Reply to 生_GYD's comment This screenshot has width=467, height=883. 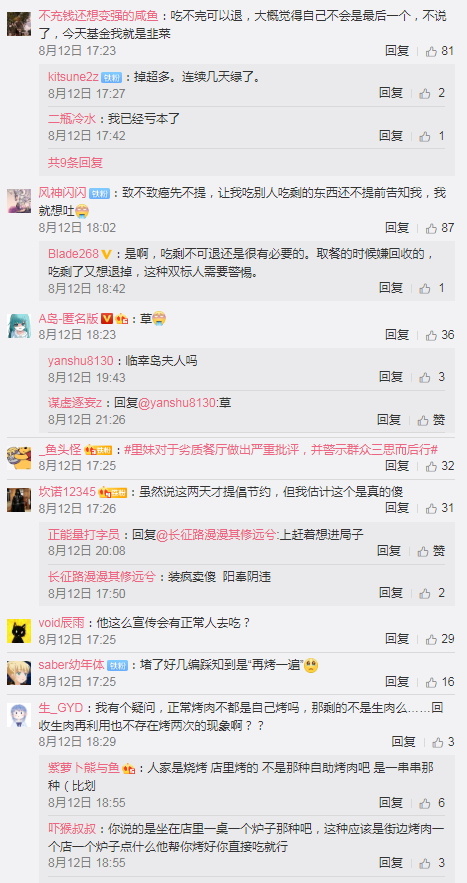pyautogui.click(x=403, y=742)
